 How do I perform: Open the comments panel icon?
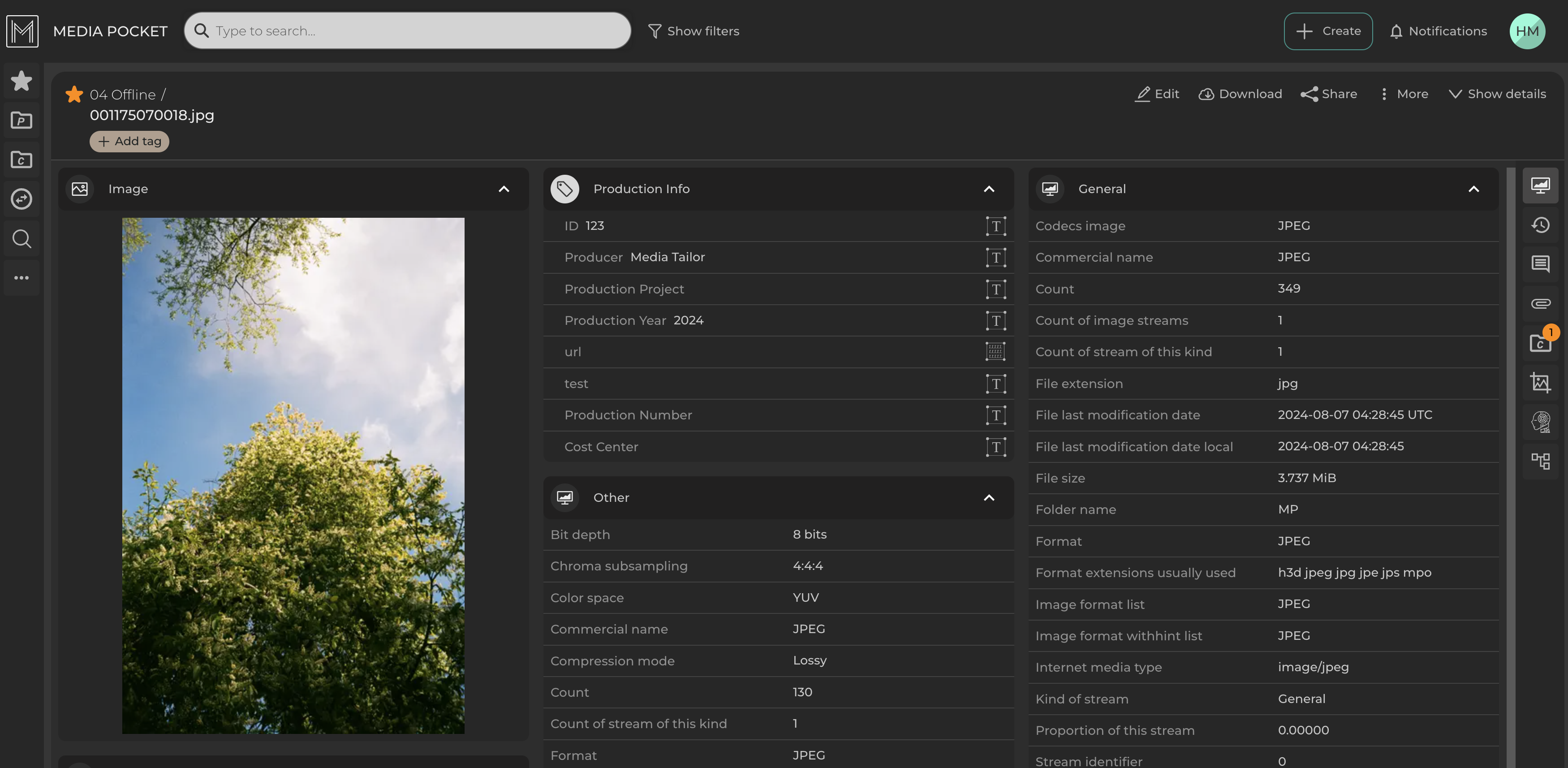pos(1540,264)
